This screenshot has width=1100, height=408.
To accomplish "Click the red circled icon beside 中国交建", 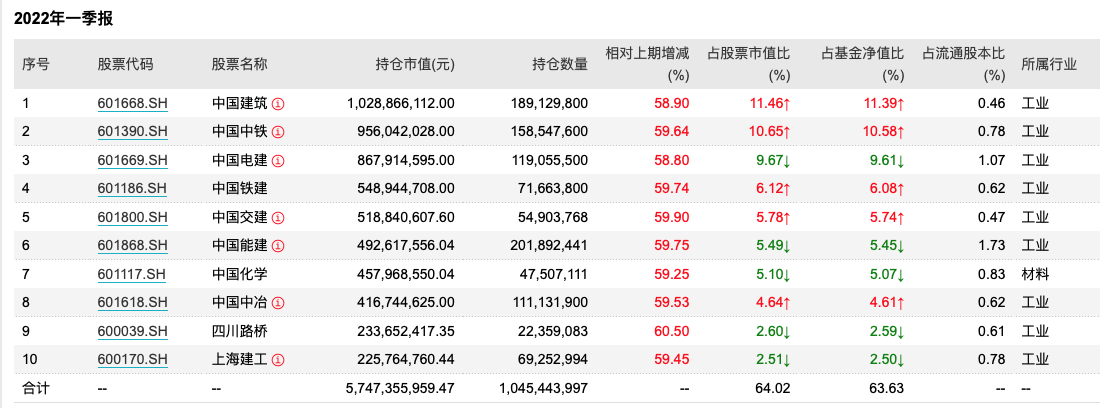I will (x=279, y=217).
